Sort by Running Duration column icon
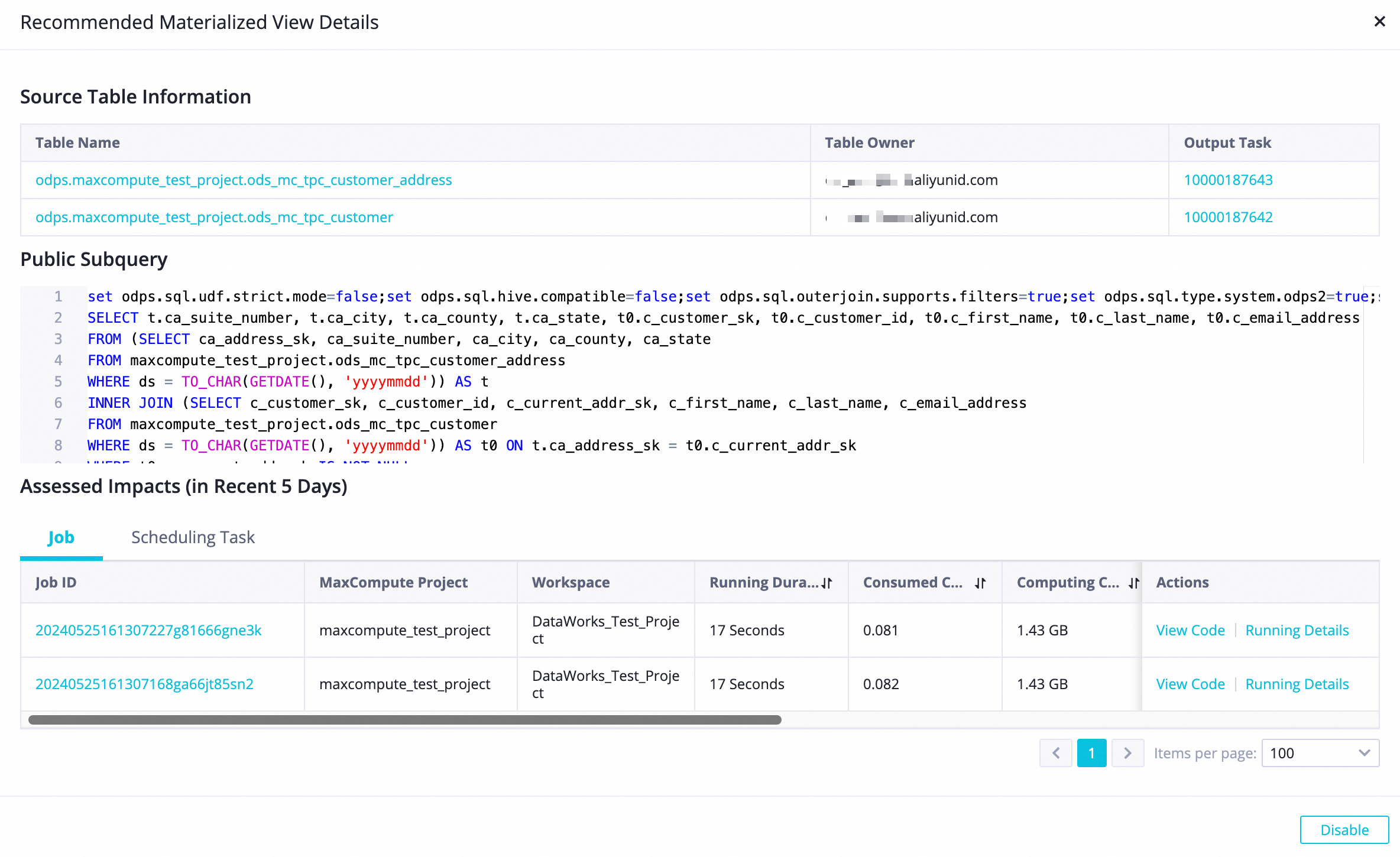Image resolution: width=1400 pixels, height=857 pixels. (x=827, y=583)
